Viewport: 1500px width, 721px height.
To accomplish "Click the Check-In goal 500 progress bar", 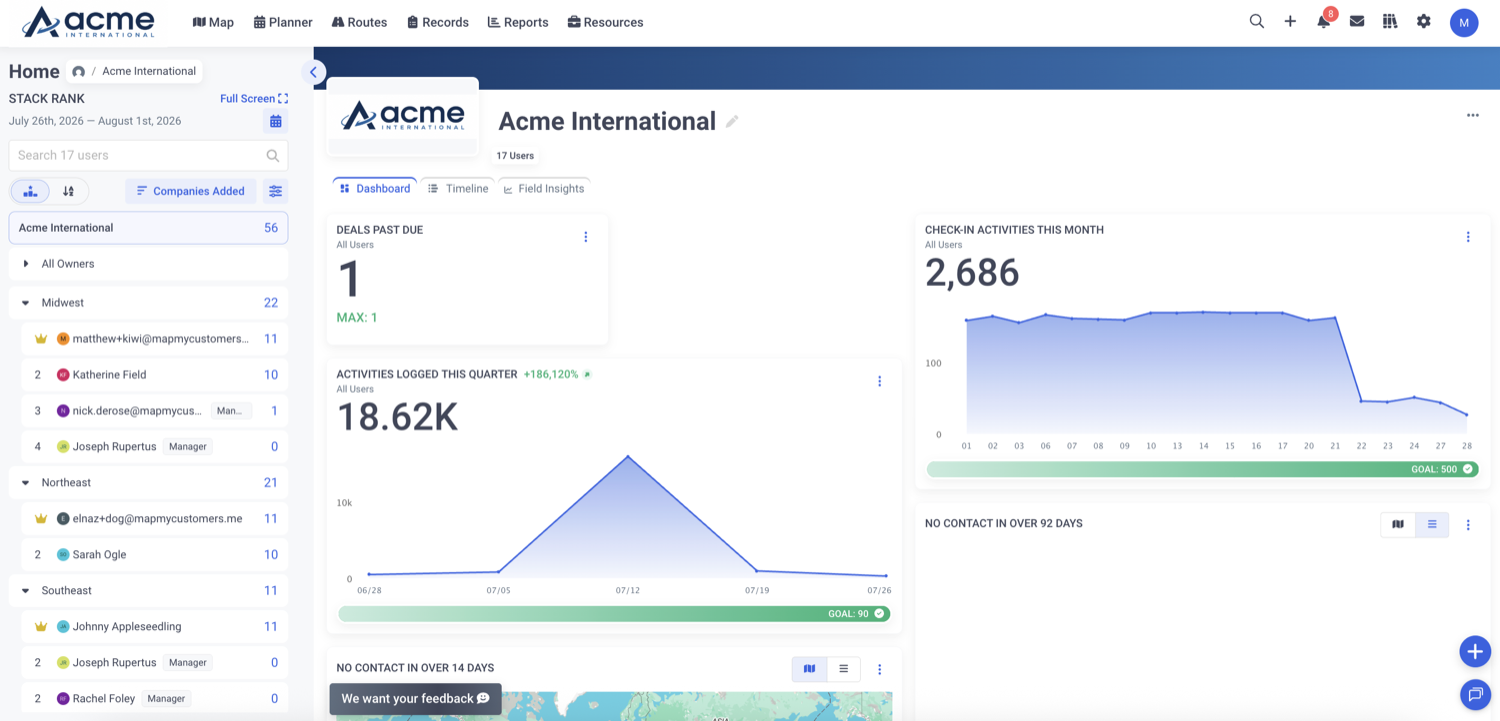I will click(1203, 469).
